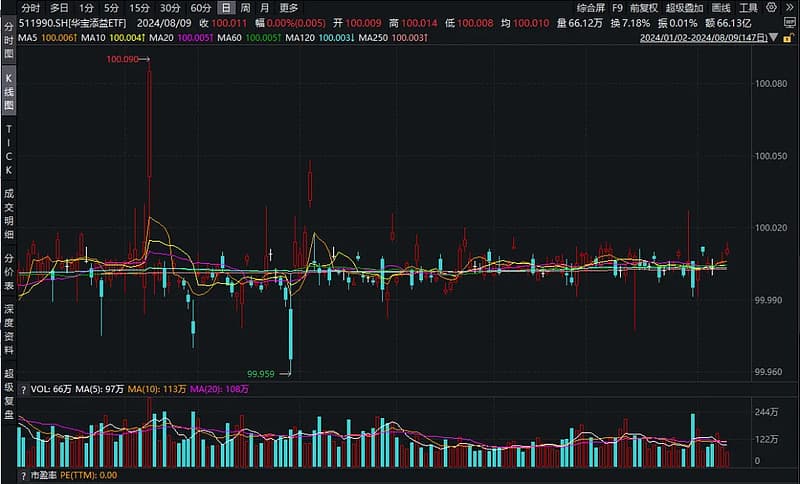Screen dimensions: 800x484
Task: Open the date range dropdown arrow
Action: click(774, 38)
